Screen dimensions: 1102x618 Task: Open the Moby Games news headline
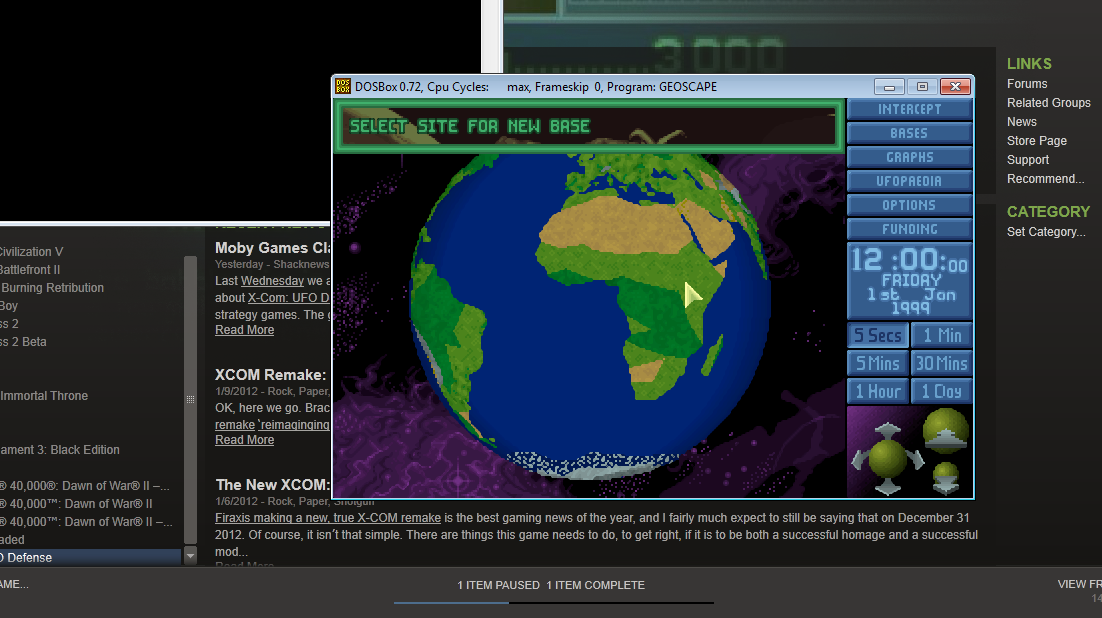tap(273, 247)
